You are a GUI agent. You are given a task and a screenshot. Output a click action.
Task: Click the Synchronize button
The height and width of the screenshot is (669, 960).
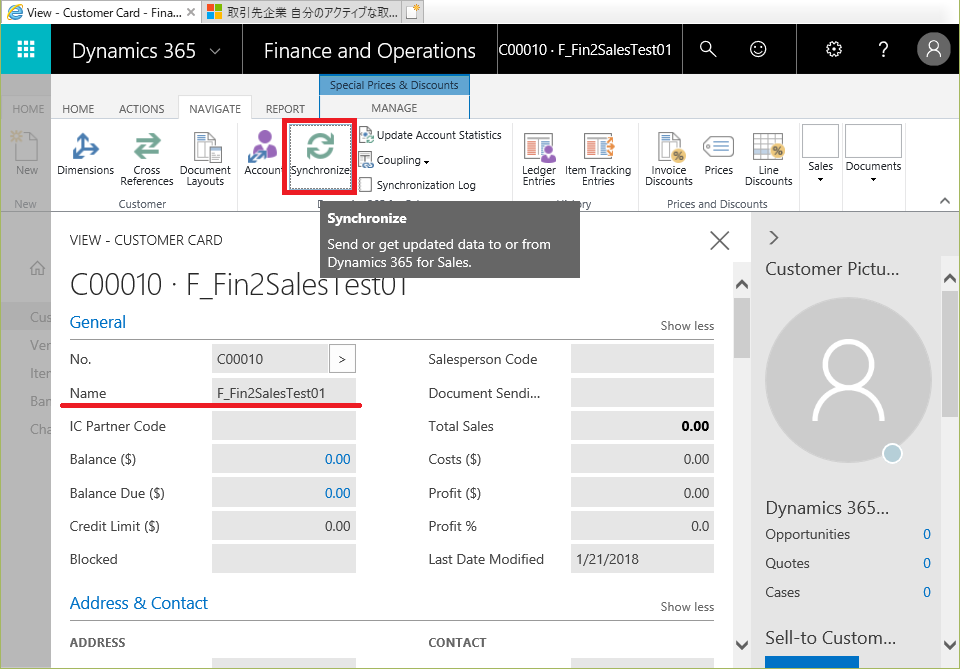(x=320, y=157)
